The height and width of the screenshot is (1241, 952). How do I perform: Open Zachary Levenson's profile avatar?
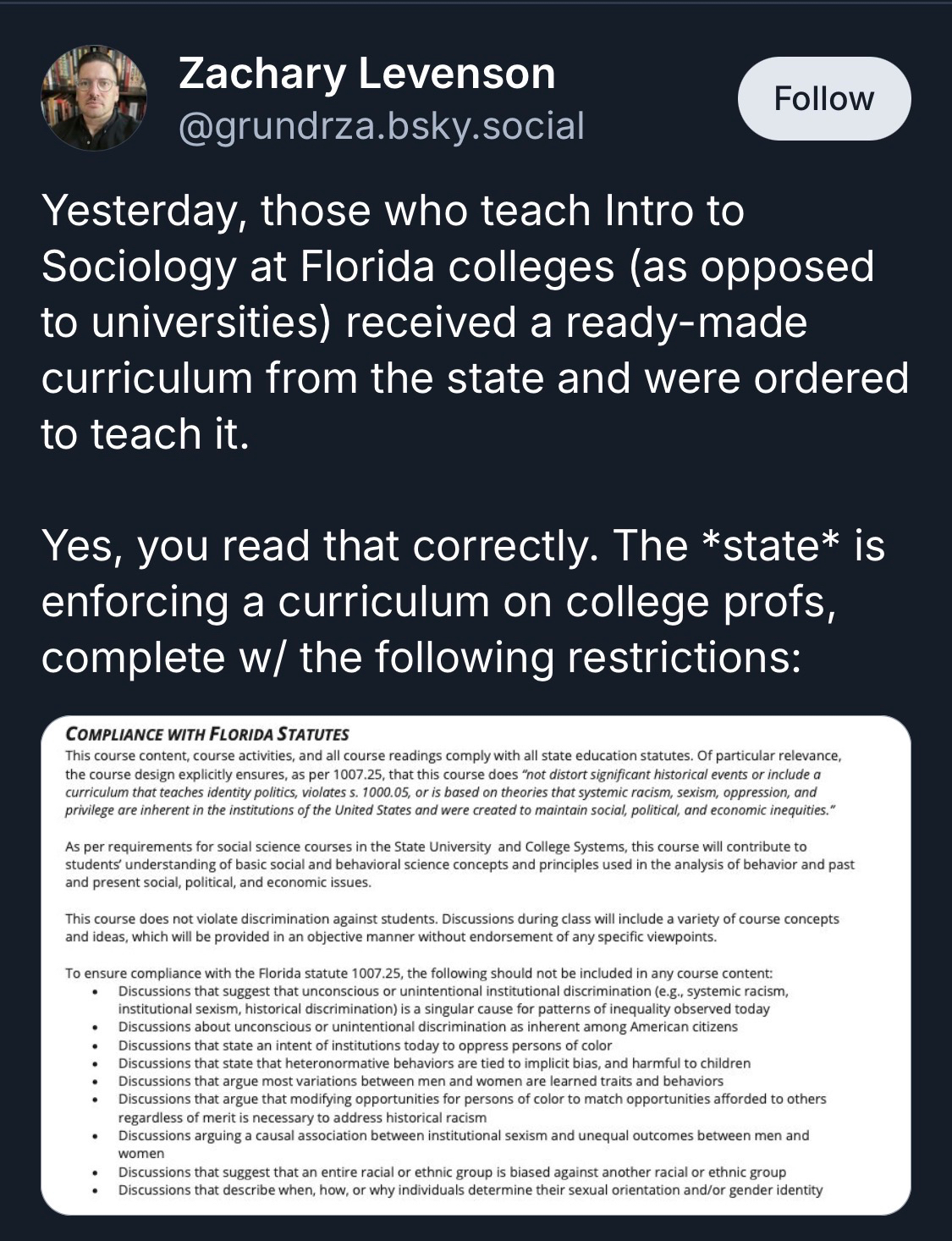[94, 98]
